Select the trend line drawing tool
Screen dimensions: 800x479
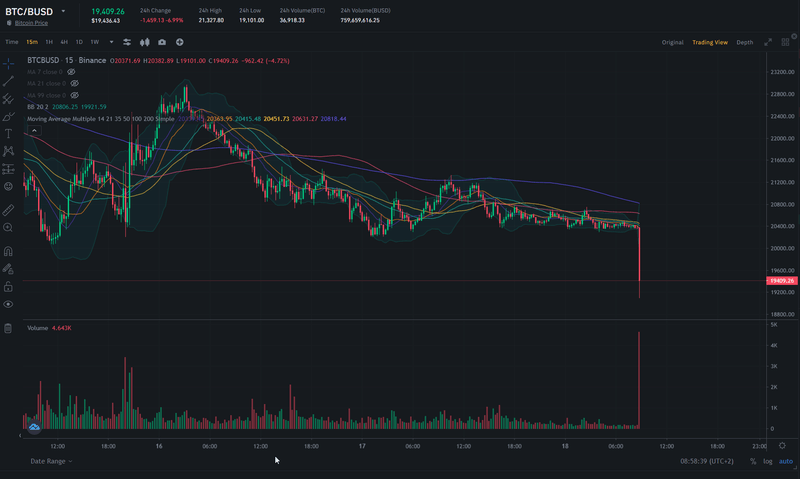pos(8,81)
